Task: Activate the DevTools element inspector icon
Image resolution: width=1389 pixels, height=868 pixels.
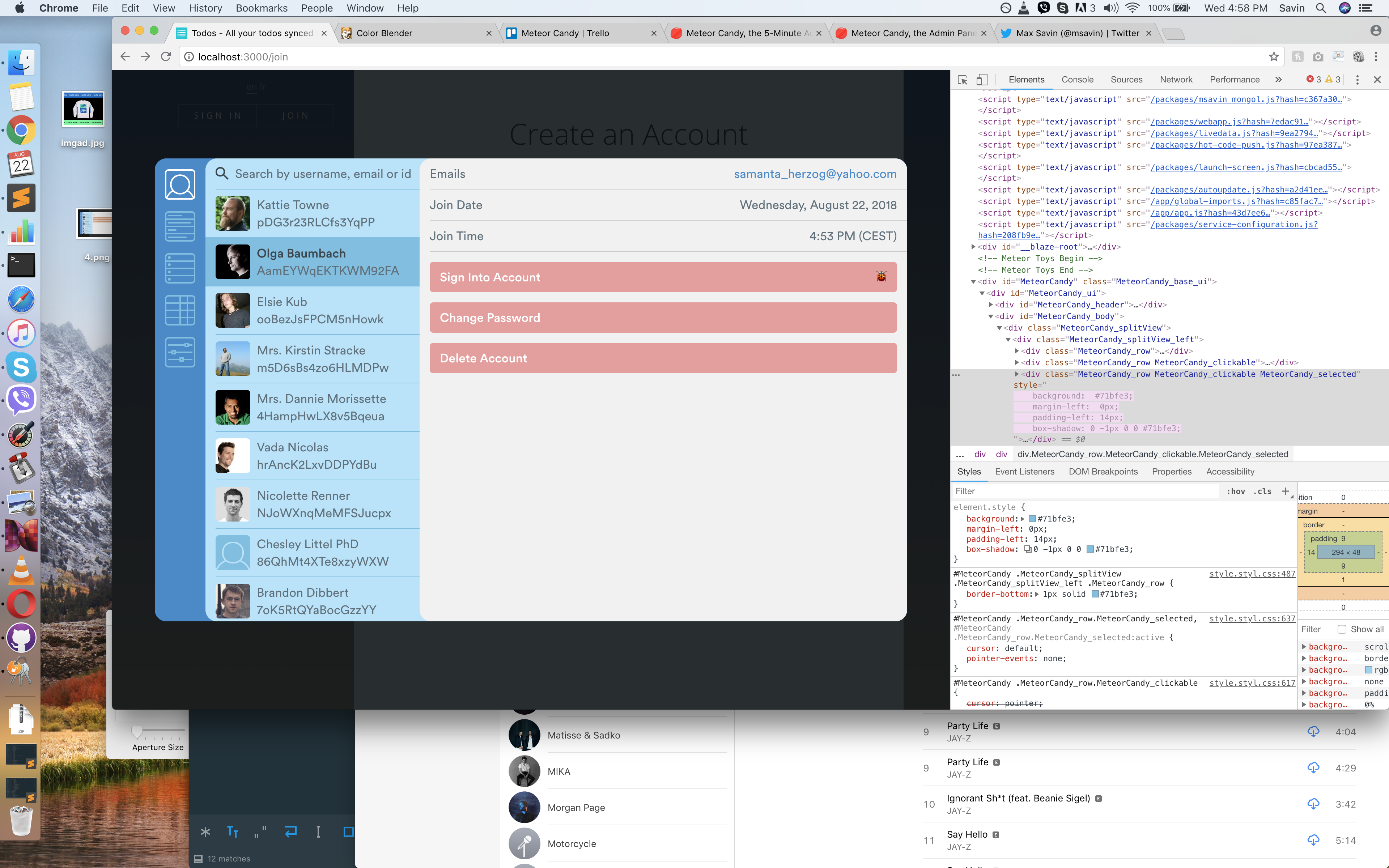Action: pyautogui.click(x=963, y=80)
